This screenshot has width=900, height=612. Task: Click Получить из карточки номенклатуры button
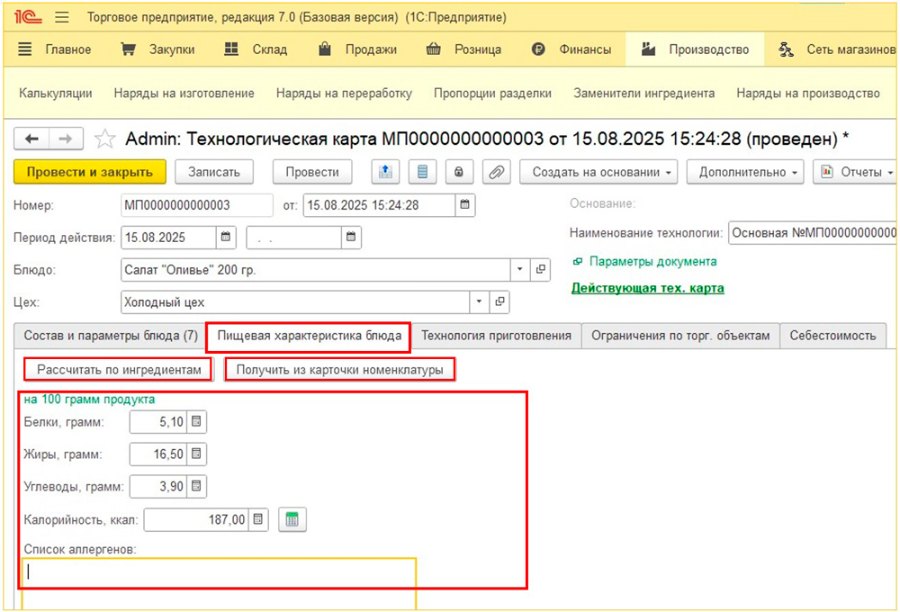[x=340, y=370]
